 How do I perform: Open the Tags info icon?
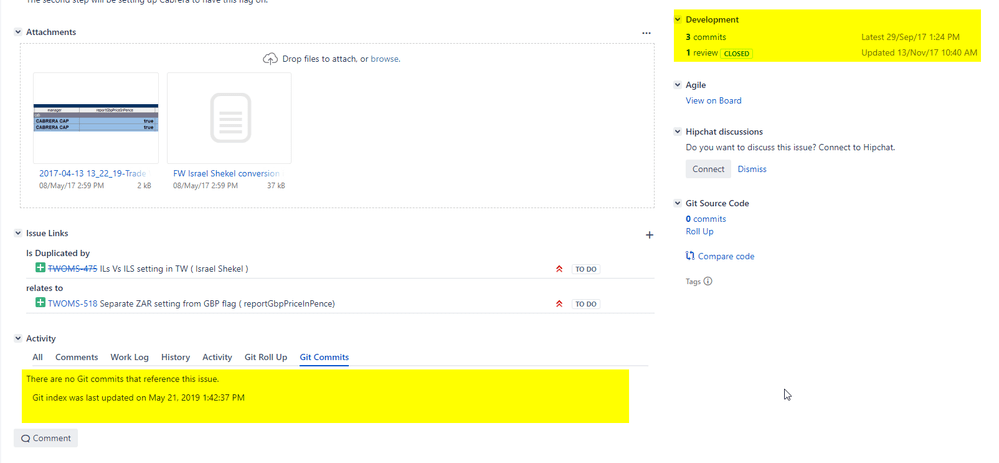[707, 281]
